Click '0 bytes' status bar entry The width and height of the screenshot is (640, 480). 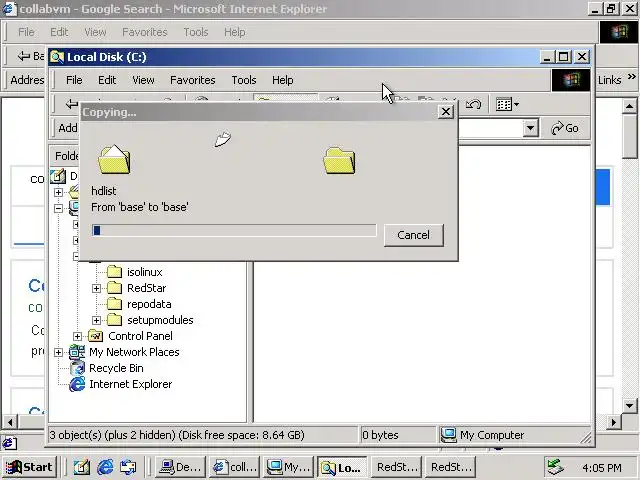[380, 435]
